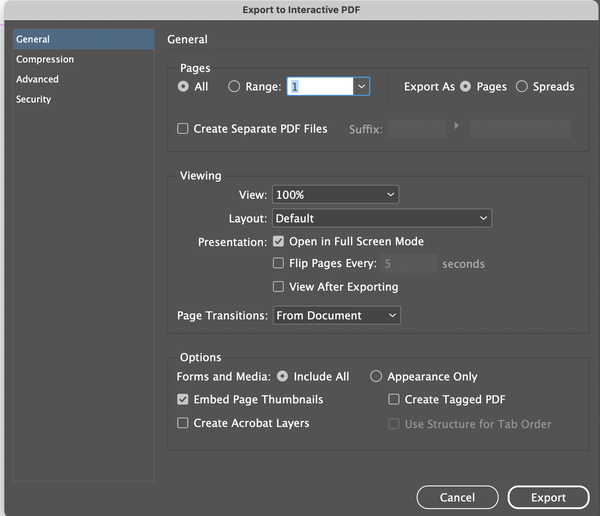Click the Flip Pages seconds field

click(x=409, y=263)
